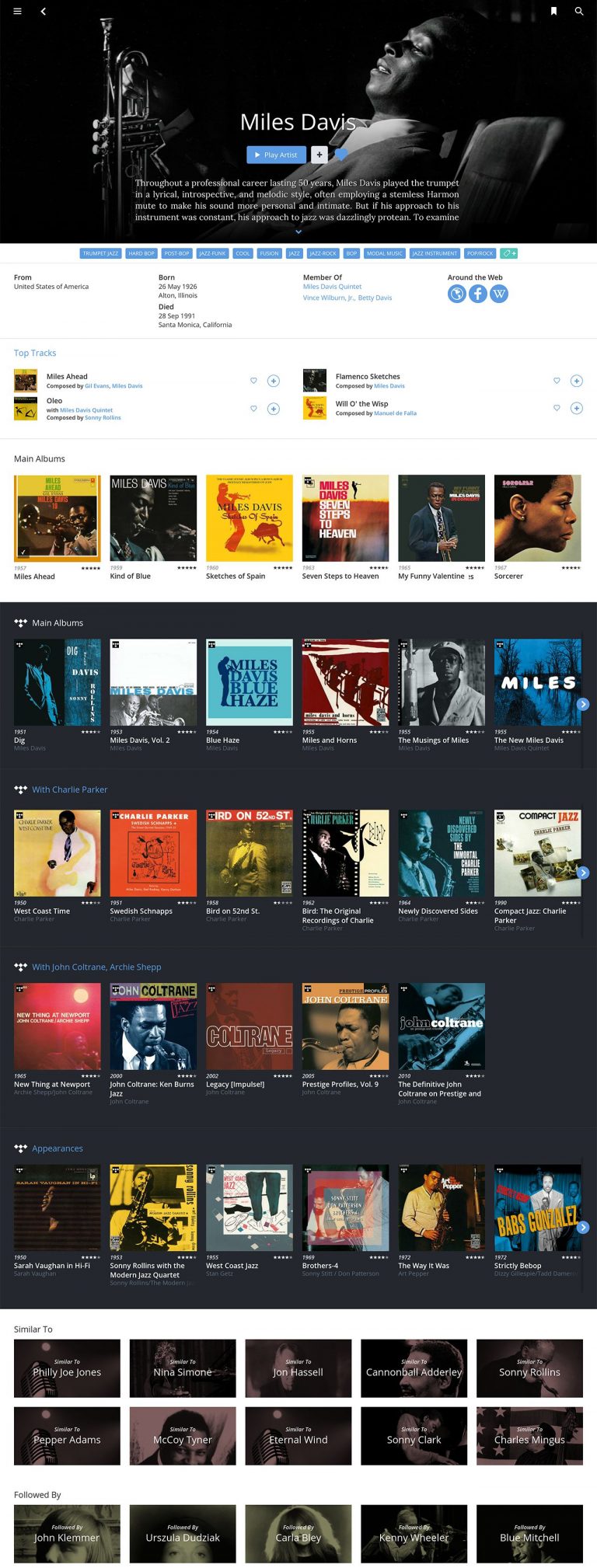Open the Bird on 52nd St. album
Viewport: 597px width, 1568px height.
tap(250, 853)
